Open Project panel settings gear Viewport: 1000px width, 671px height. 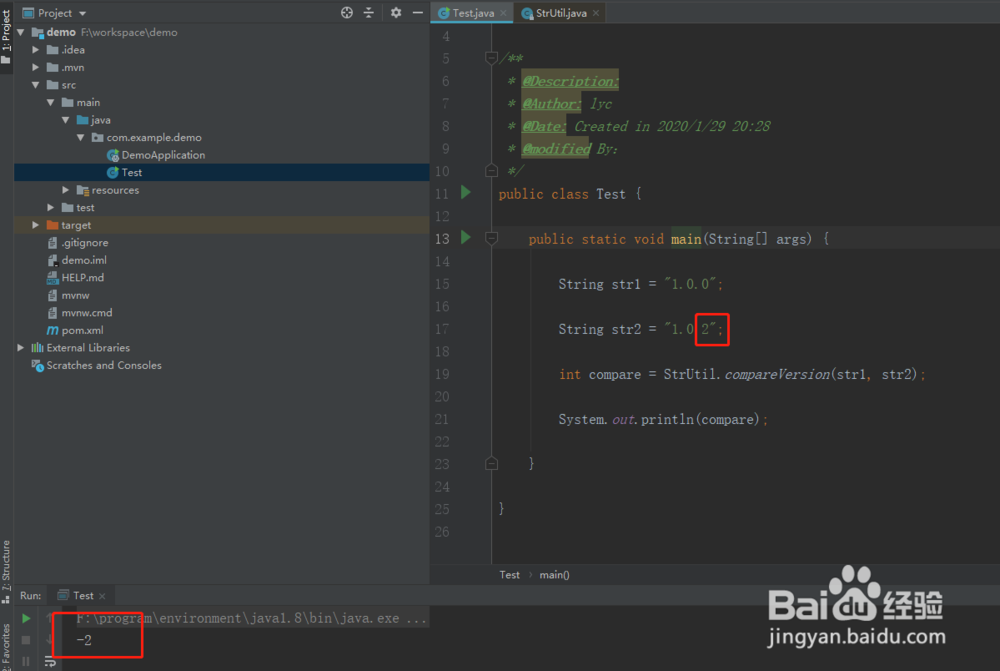396,13
